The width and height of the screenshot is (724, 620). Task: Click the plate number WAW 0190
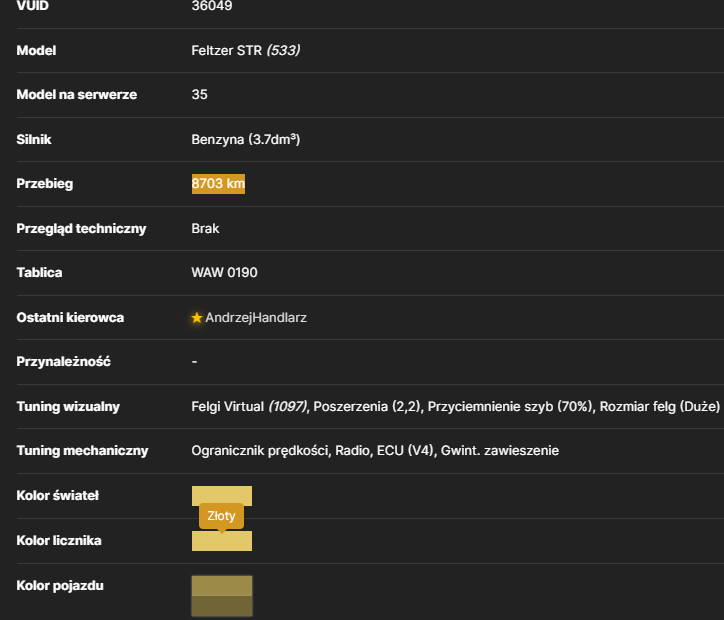pyautogui.click(x=224, y=272)
